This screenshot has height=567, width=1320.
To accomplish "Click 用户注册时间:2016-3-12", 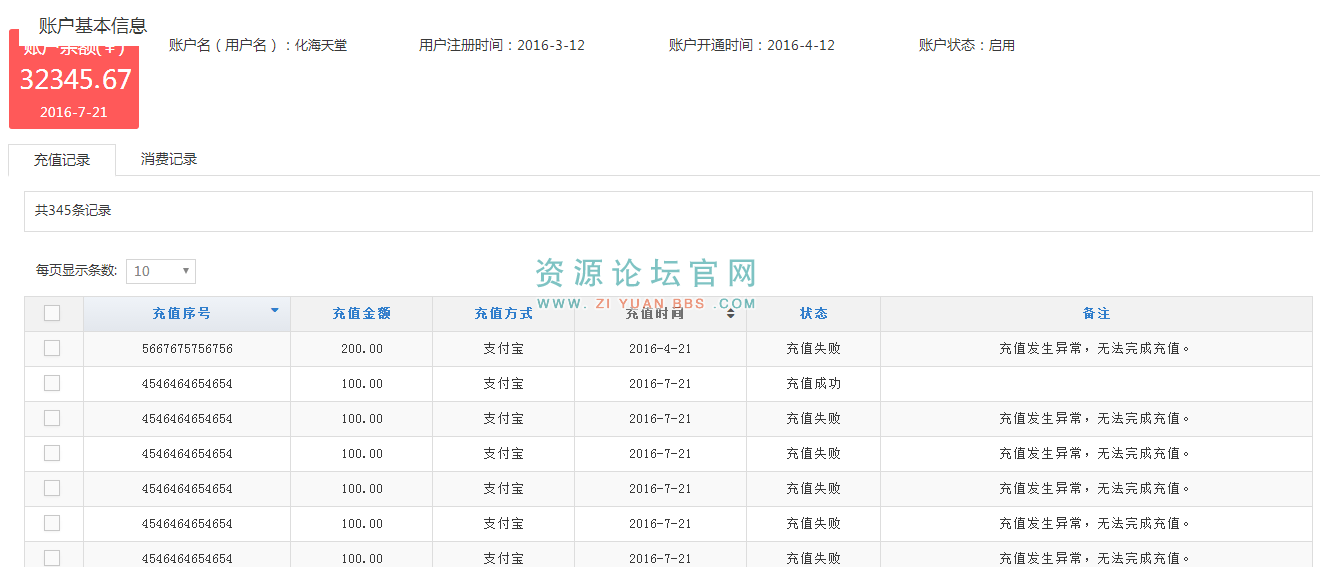I will [x=502, y=45].
